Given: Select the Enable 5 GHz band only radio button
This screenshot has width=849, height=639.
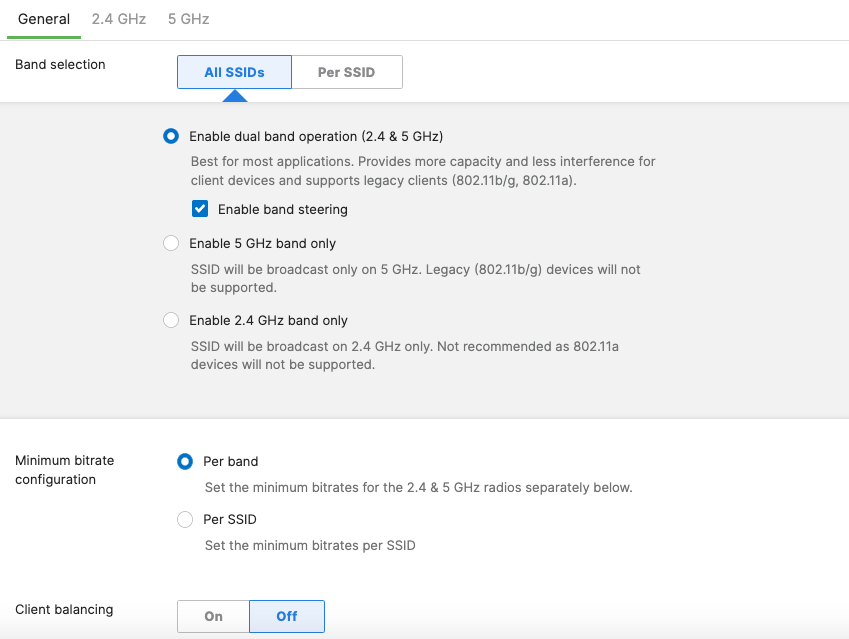Looking at the screenshot, I should pos(171,243).
